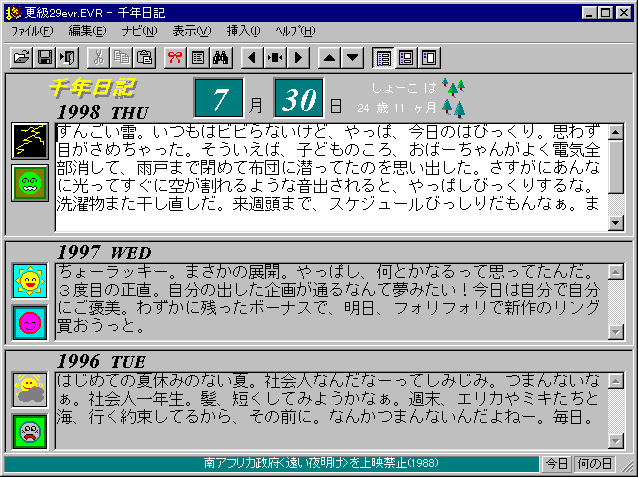638x477 pixels.
Task: Click the 1997 diary scrollbar down arrow
Action: [x=616, y=332]
